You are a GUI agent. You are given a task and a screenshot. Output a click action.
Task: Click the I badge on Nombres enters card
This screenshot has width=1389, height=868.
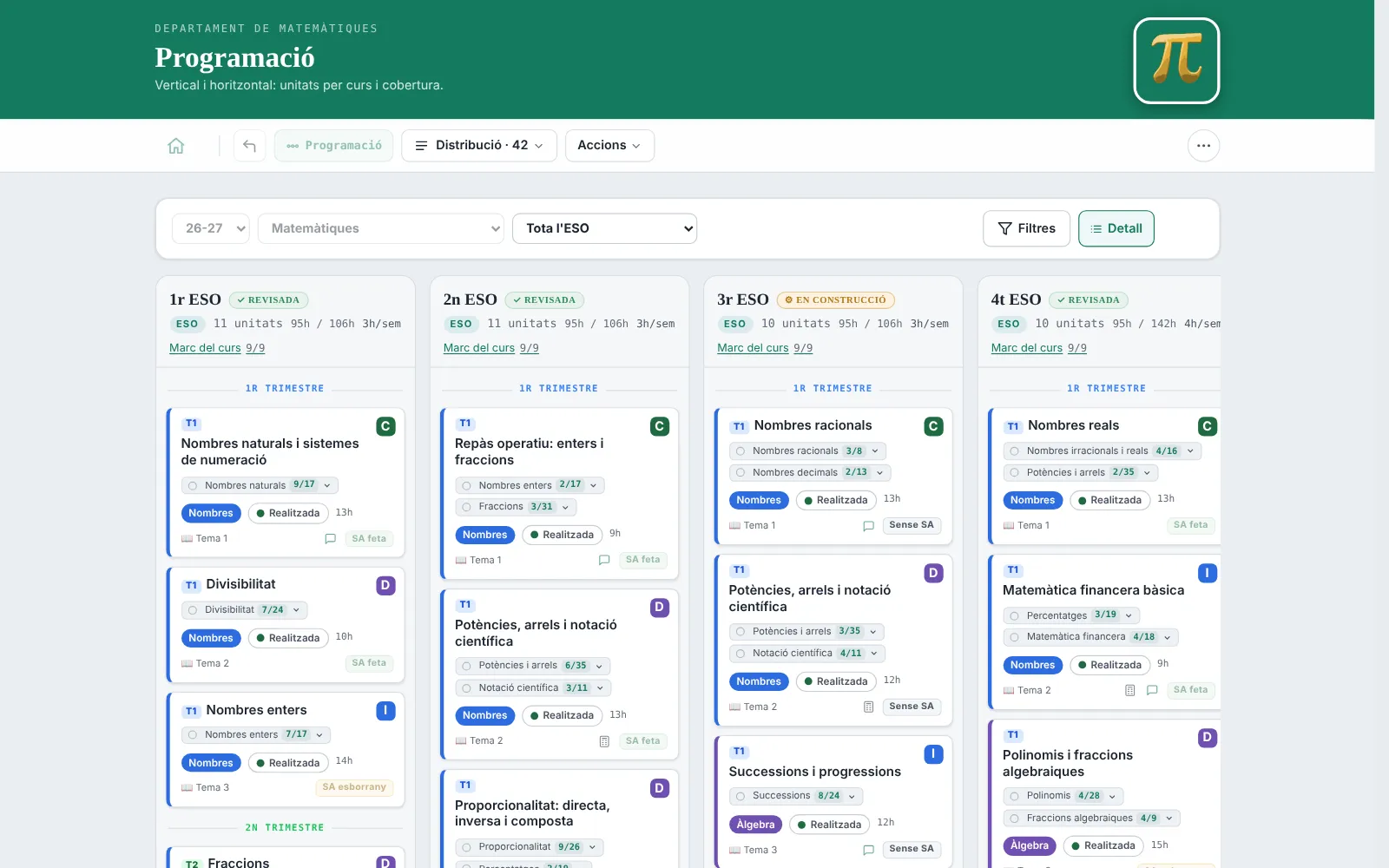[x=385, y=711]
